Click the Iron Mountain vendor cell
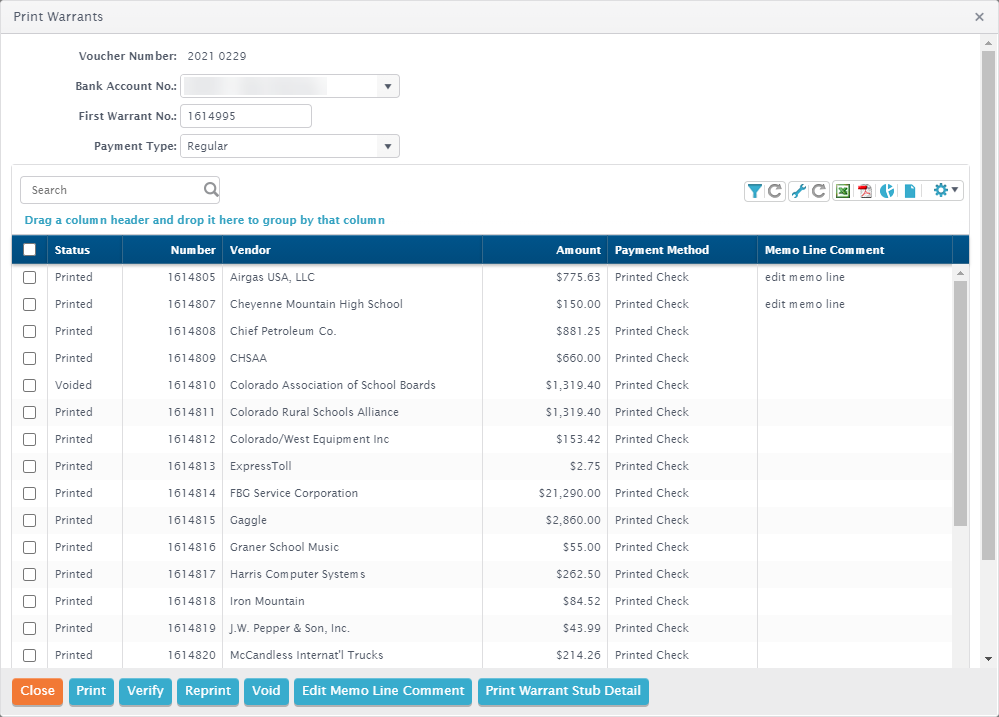This screenshot has height=717, width=999. (268, 601)
